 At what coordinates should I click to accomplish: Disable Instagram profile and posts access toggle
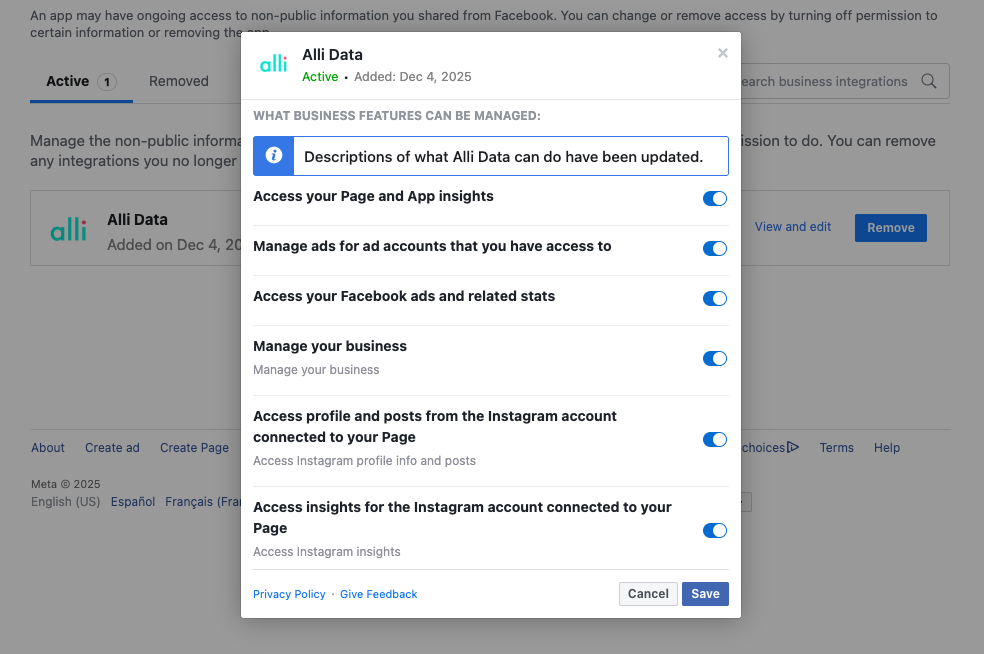pyautogui.click(x=715, y=440)
